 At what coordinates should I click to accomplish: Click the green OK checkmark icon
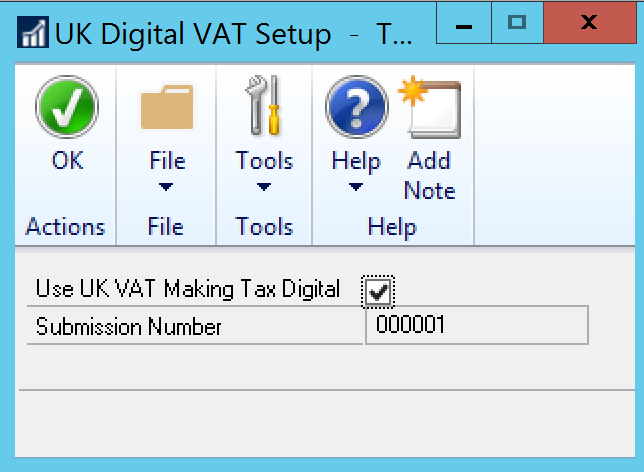coord(67,107)
